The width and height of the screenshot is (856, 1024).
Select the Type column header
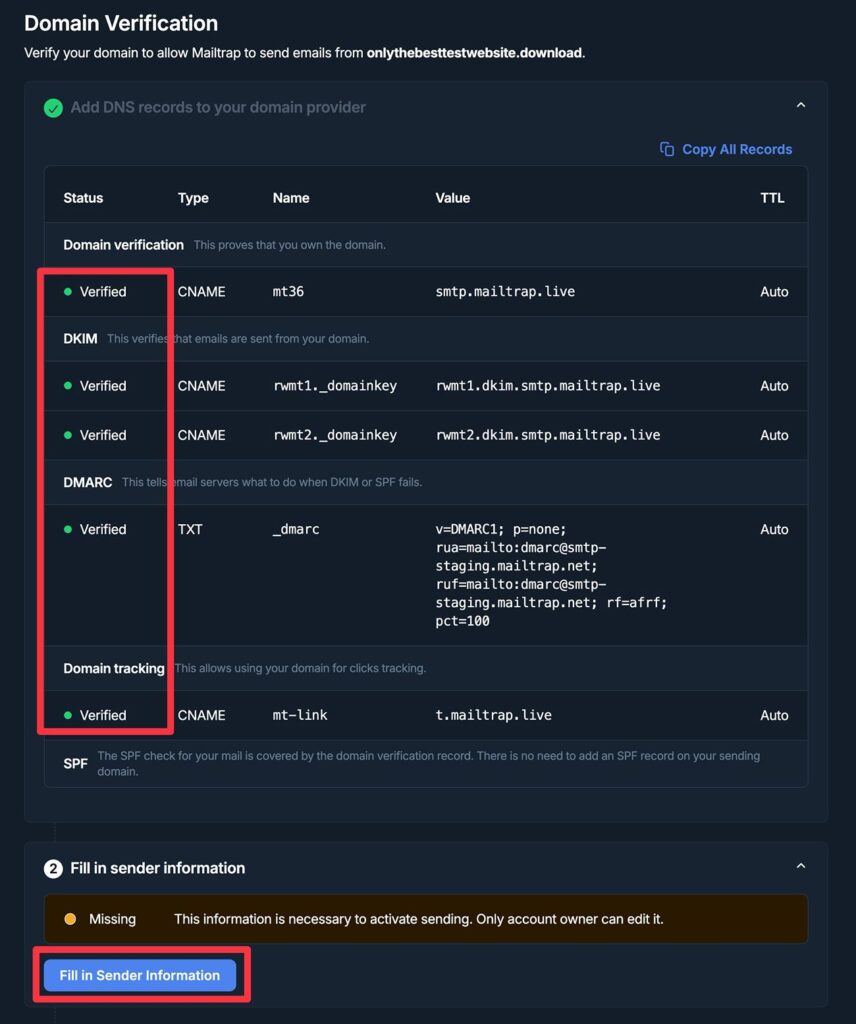[x=193, y=198]
